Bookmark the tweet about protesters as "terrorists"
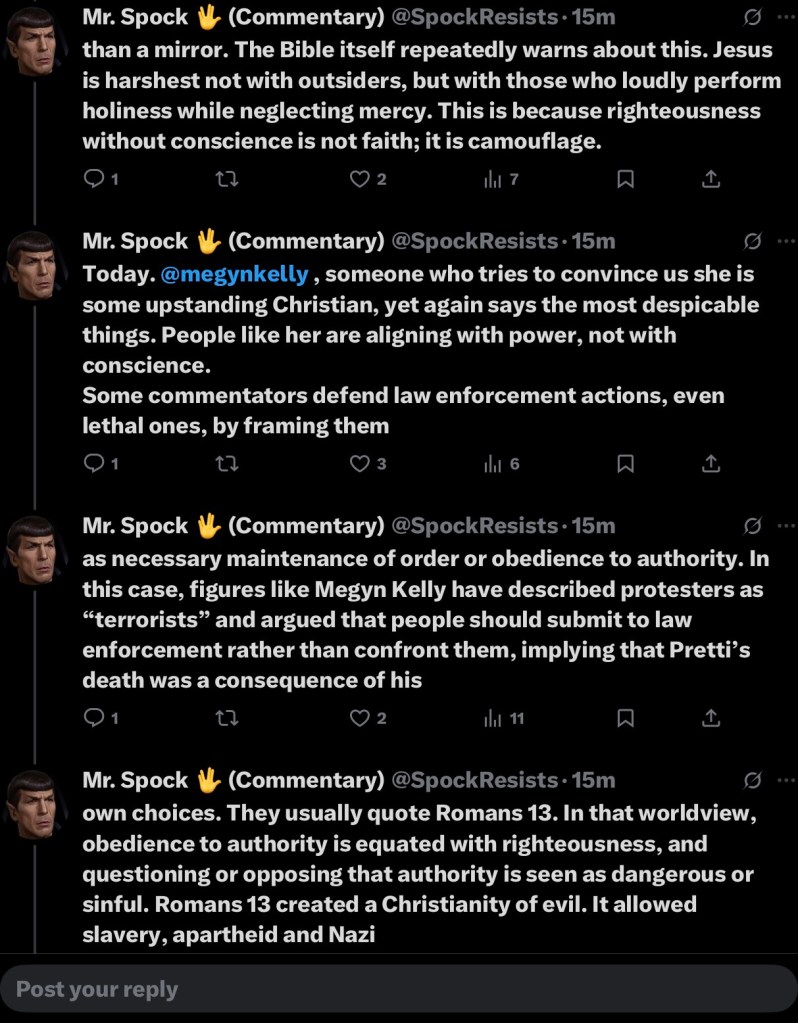The image size is (798, 1023). point(624,717)
